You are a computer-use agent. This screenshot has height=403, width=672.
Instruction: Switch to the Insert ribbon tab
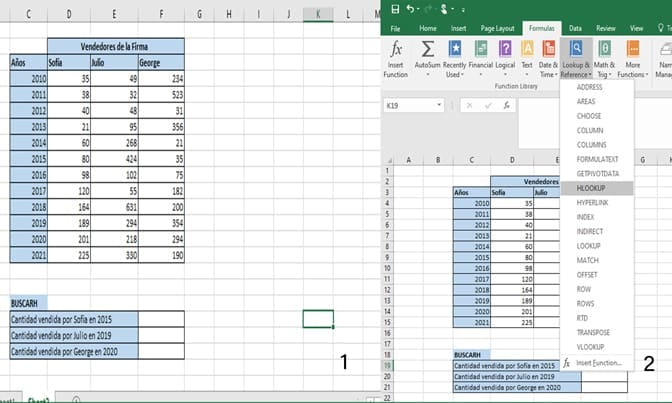pos(458,28)
